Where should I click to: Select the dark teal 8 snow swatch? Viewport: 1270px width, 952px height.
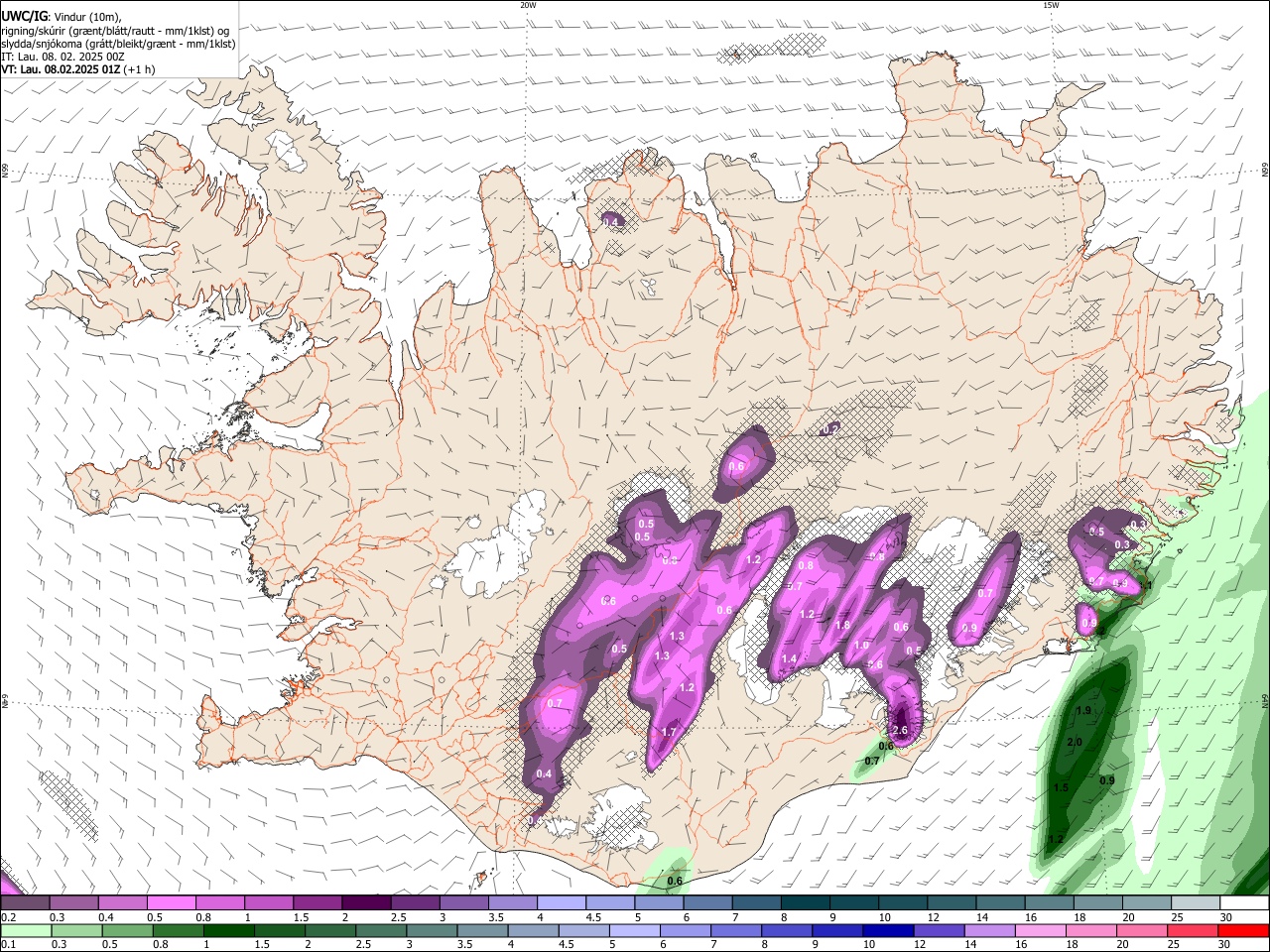[x=805, y=902]
